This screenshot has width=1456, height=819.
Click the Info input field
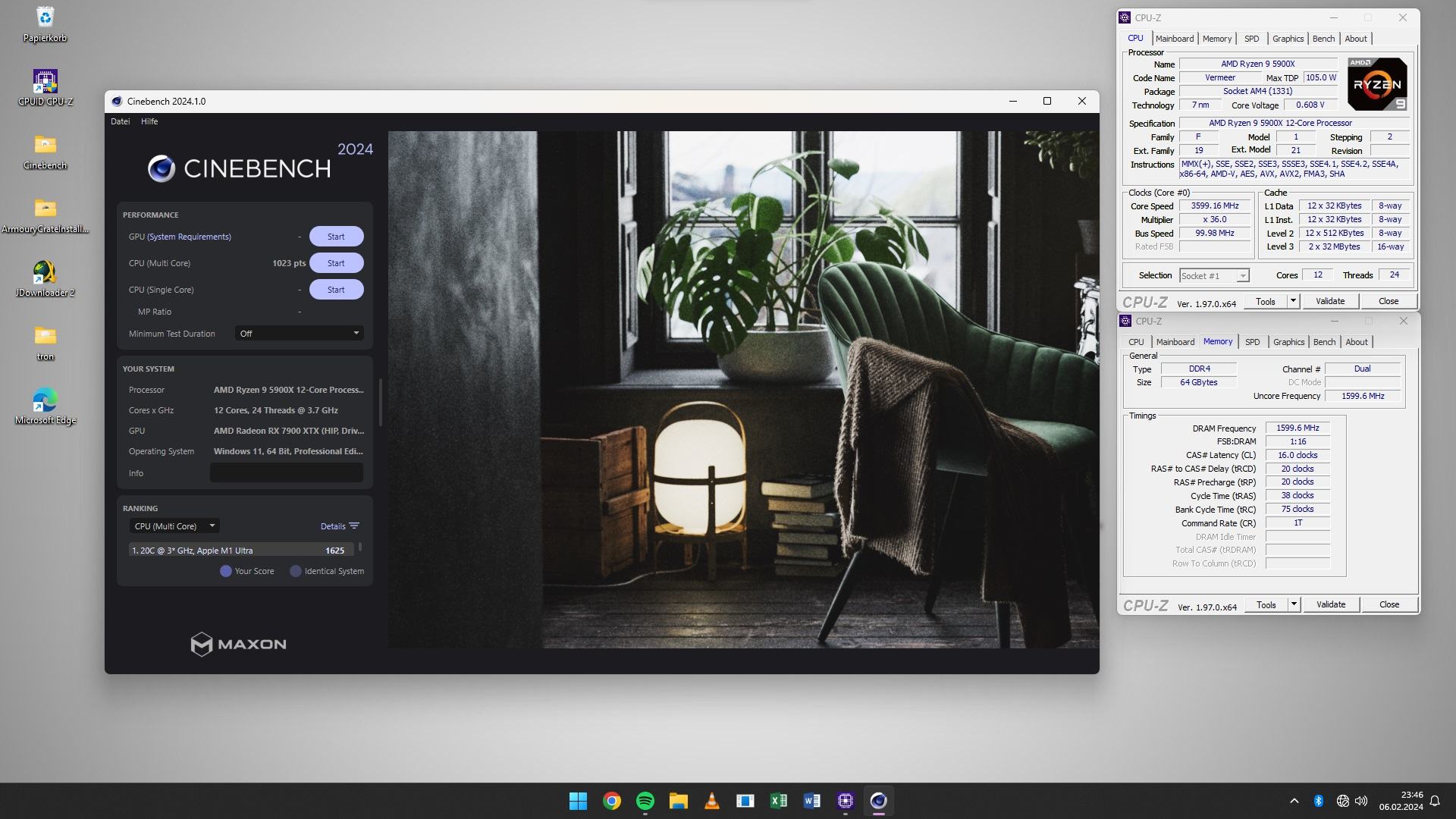[287, 472]
